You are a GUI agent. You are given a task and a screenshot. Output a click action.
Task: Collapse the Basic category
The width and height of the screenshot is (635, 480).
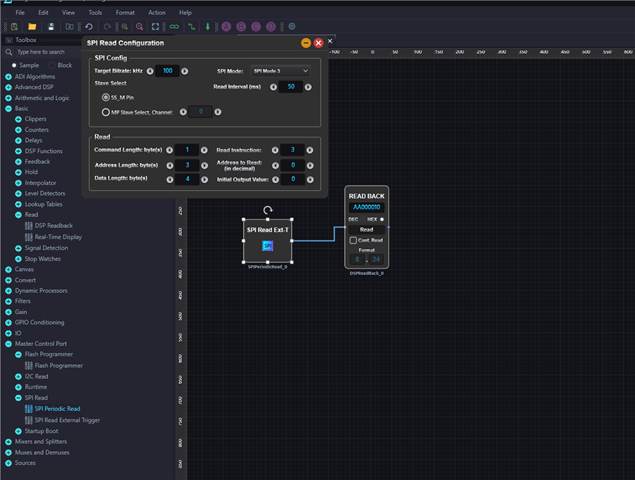8,109
